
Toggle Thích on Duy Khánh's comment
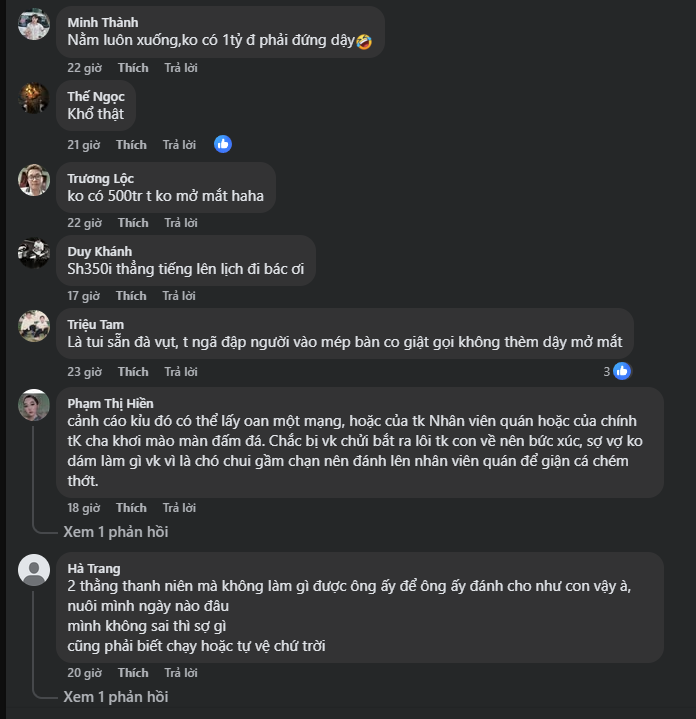pyautogui.click(x=131, y=296)
